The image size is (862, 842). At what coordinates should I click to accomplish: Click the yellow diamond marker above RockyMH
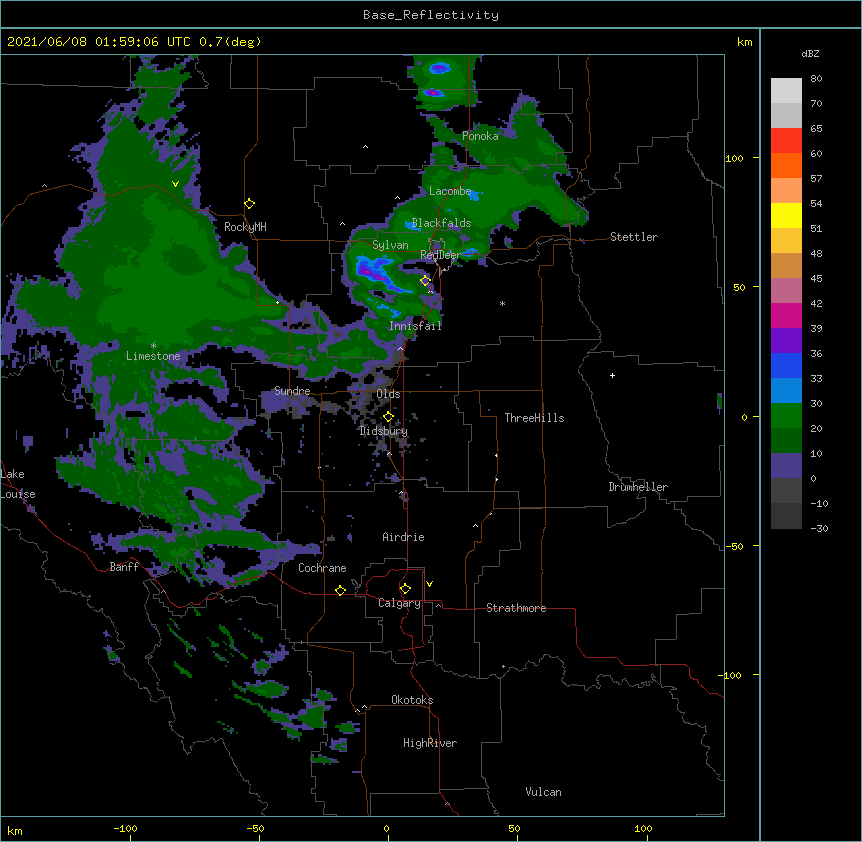[249, 204]
